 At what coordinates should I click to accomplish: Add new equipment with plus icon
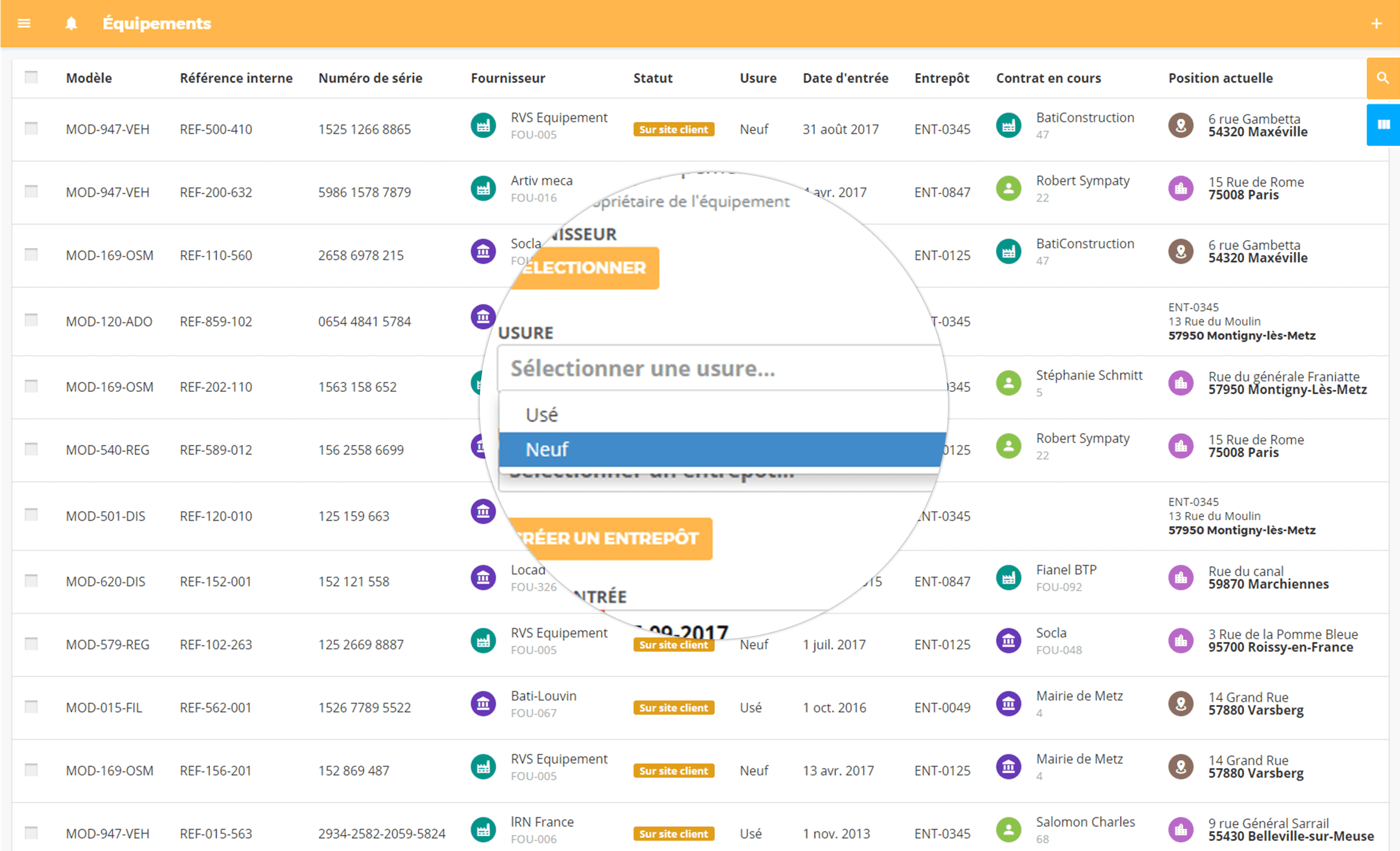pos(1376,23)
